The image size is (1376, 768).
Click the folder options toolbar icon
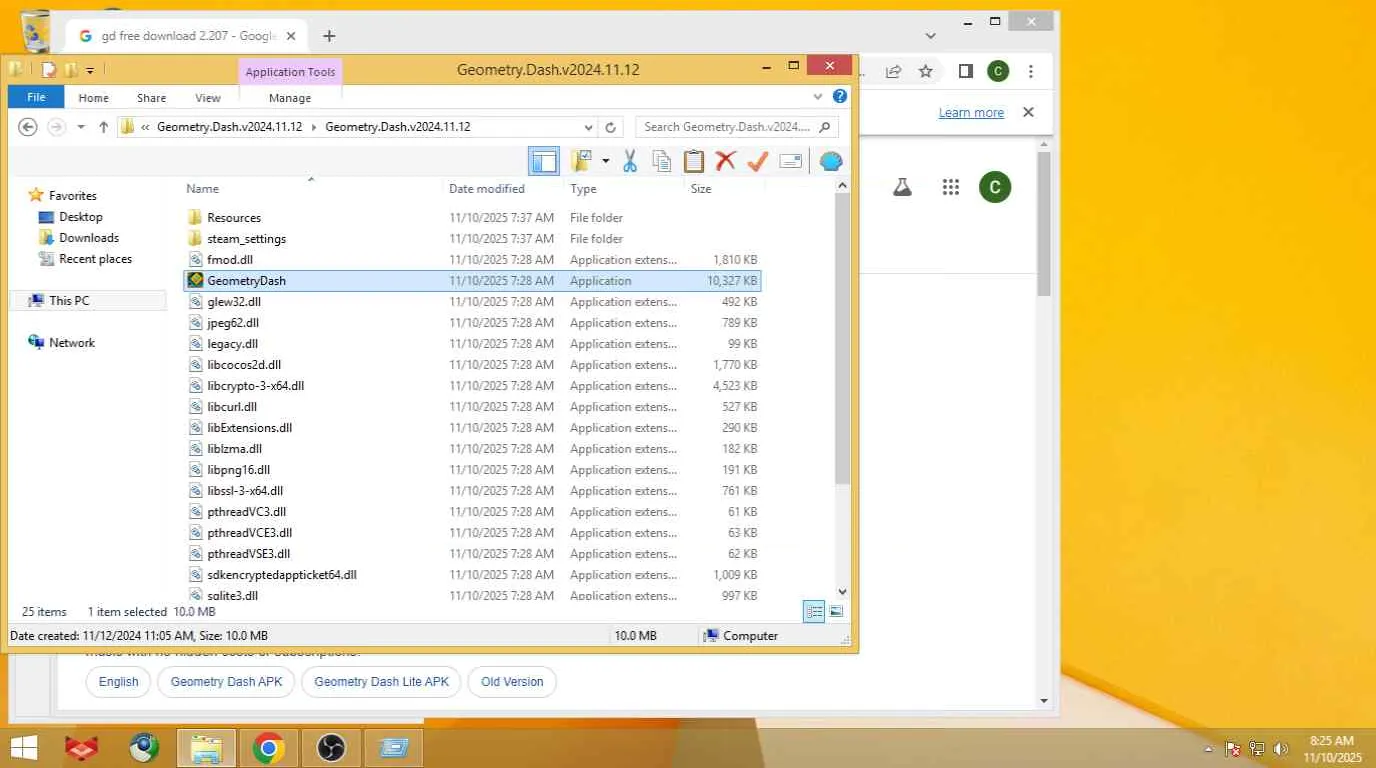point(581,161)
